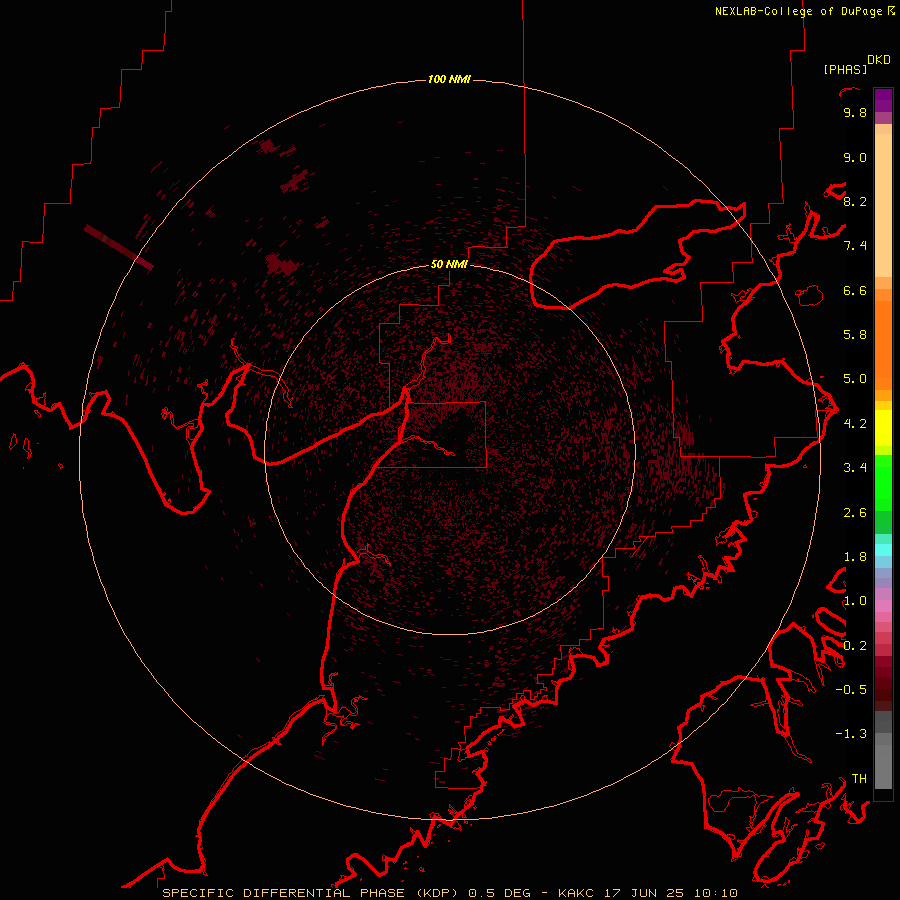The image size is (900, 900).
Task: Click the TH threshold label on scale
Action: [859, 779]
